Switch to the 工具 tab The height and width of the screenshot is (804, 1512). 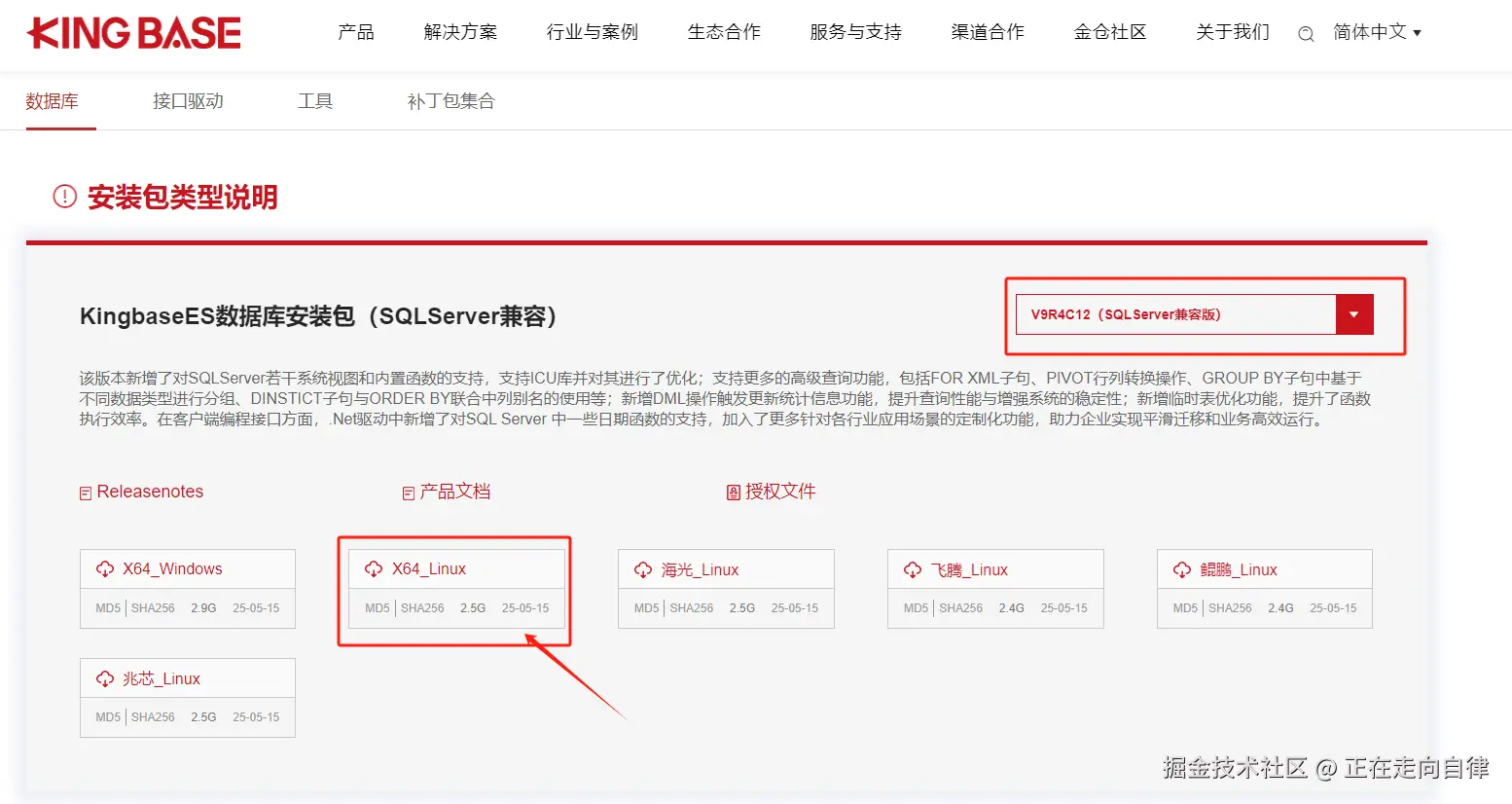coord(315,101)
